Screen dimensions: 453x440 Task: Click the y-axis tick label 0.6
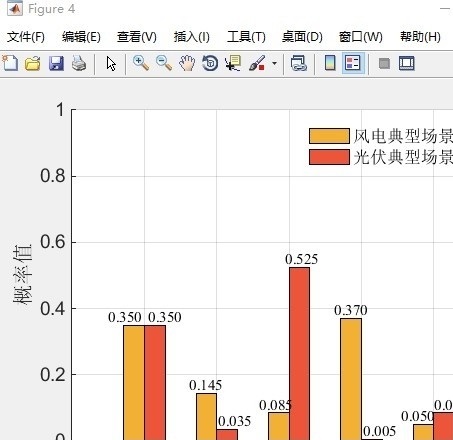(x=53, y=242)
